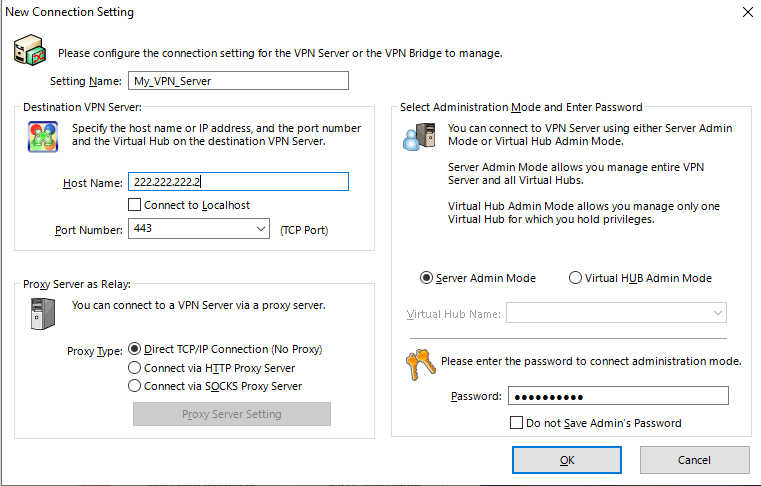This screenshot has width=761, height=486.
Task: Click the 'Proxy Type:' label
Action: 95,351
